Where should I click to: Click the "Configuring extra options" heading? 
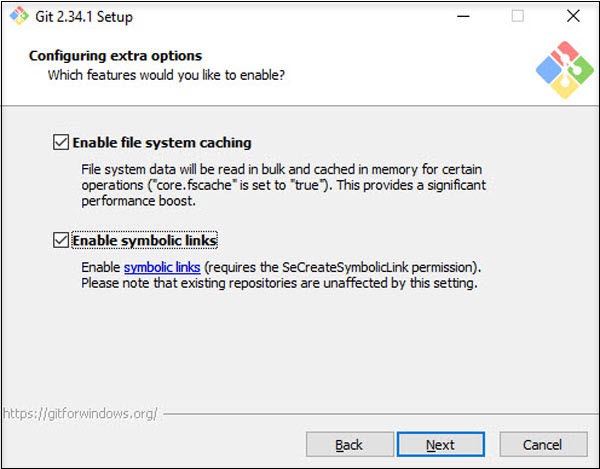tap(115, 56)
